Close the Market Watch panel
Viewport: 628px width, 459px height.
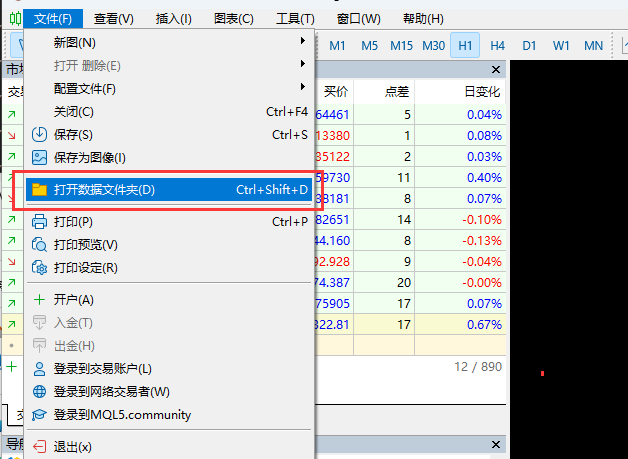pos(496,69)
